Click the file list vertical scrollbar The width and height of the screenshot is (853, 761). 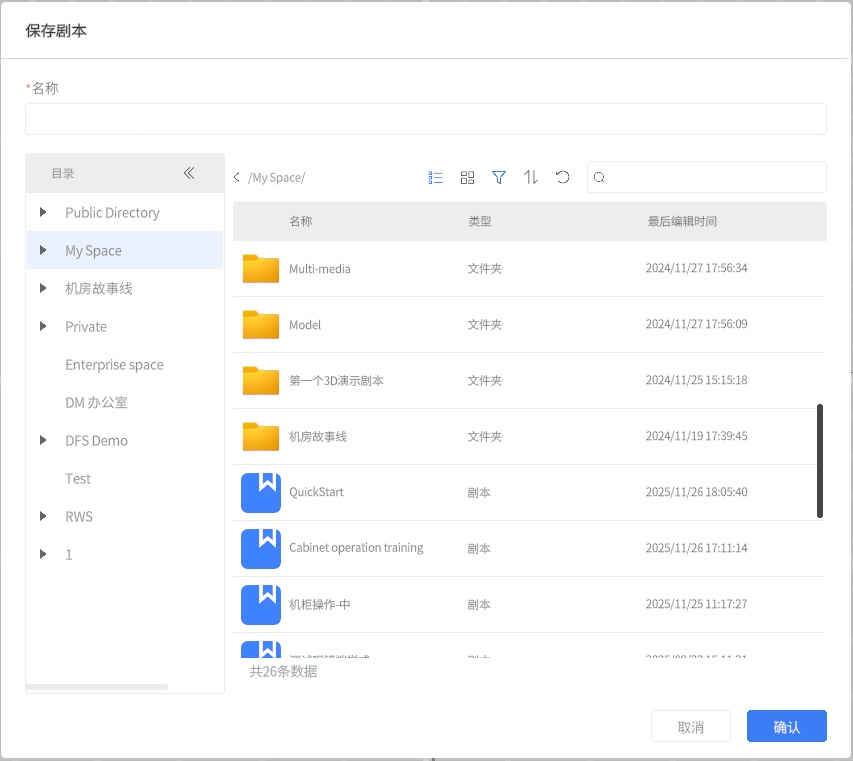[820, 460]
